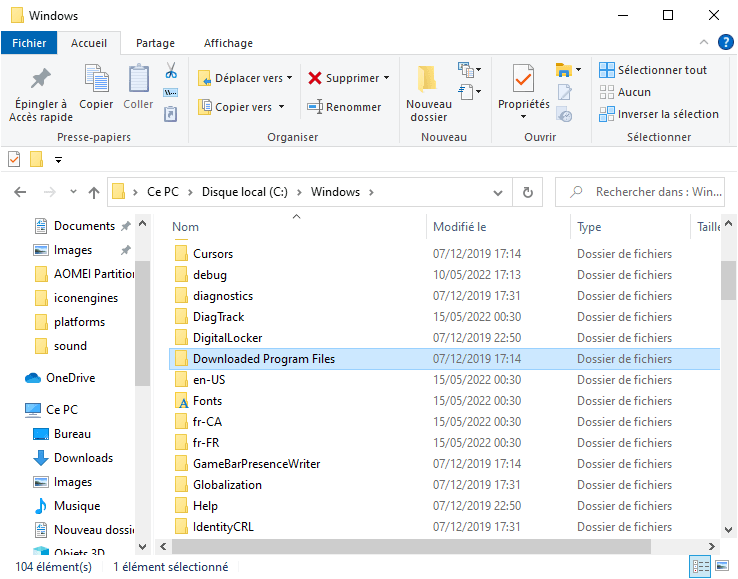The height and width of the screenshot is (579, 738).
Task: Open recent locations dropdown arrow
Action: point(73,192)
